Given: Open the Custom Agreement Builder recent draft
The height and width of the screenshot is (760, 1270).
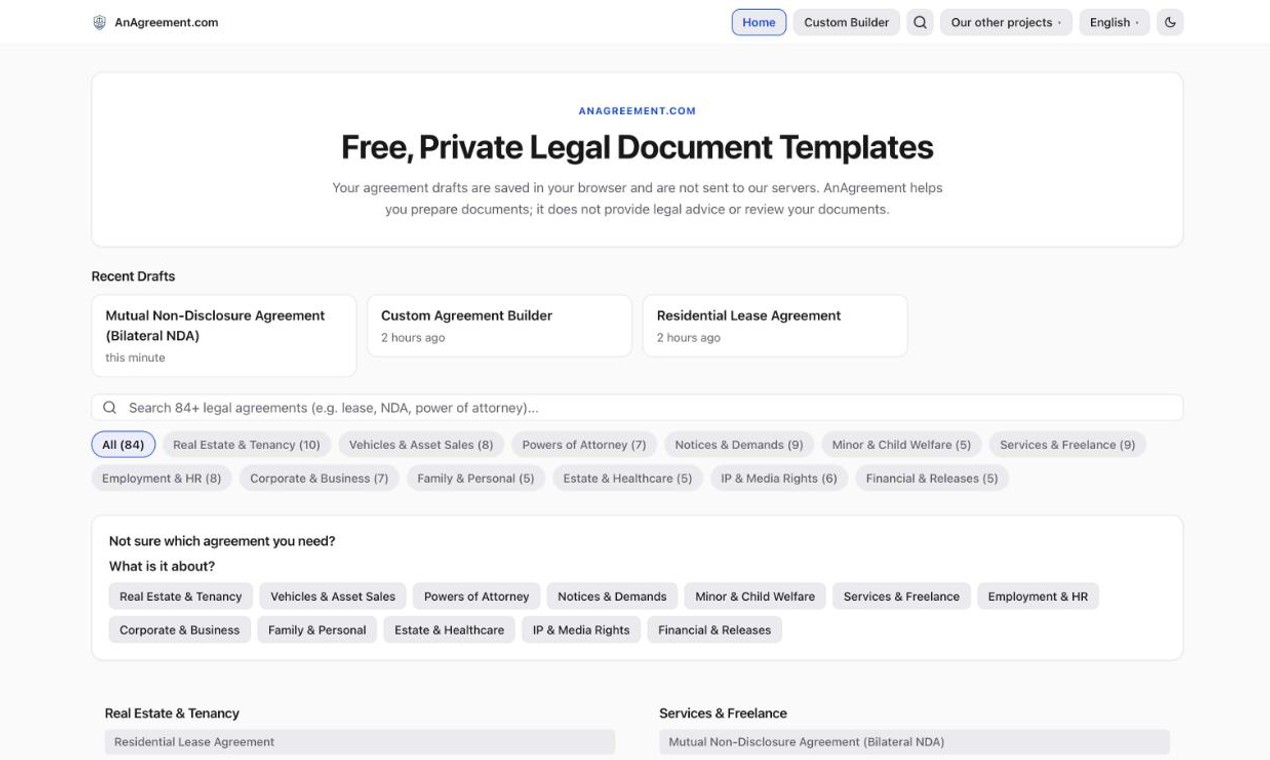Looking at the screenshot, I should [499, 326].
